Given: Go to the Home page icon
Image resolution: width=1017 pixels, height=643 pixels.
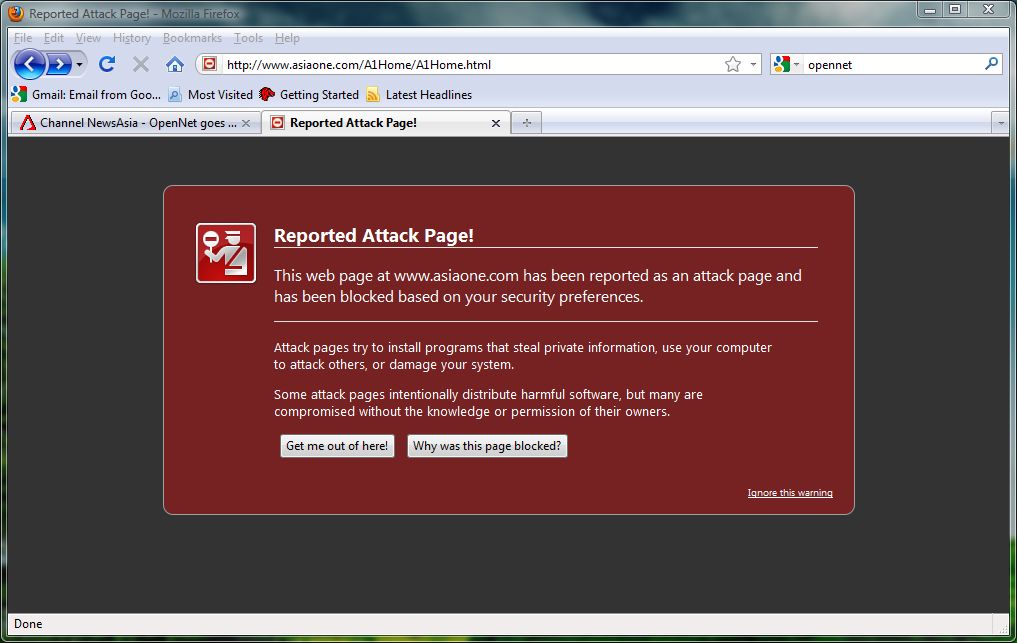Looking at the screenshot, I should [x=175, y=64].
